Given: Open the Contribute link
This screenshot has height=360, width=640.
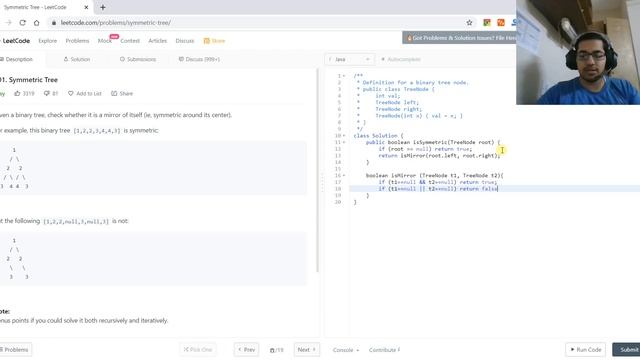Looking at the screenshot, I should pos(384,350).
